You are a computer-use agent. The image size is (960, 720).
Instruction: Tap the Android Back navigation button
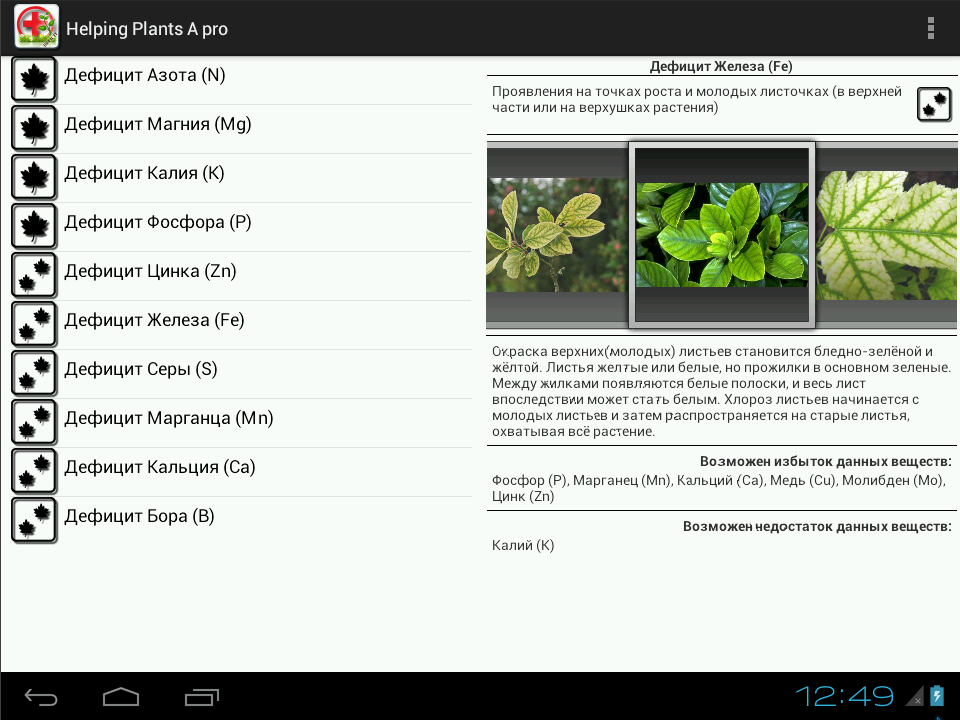(x=40, y=697)
